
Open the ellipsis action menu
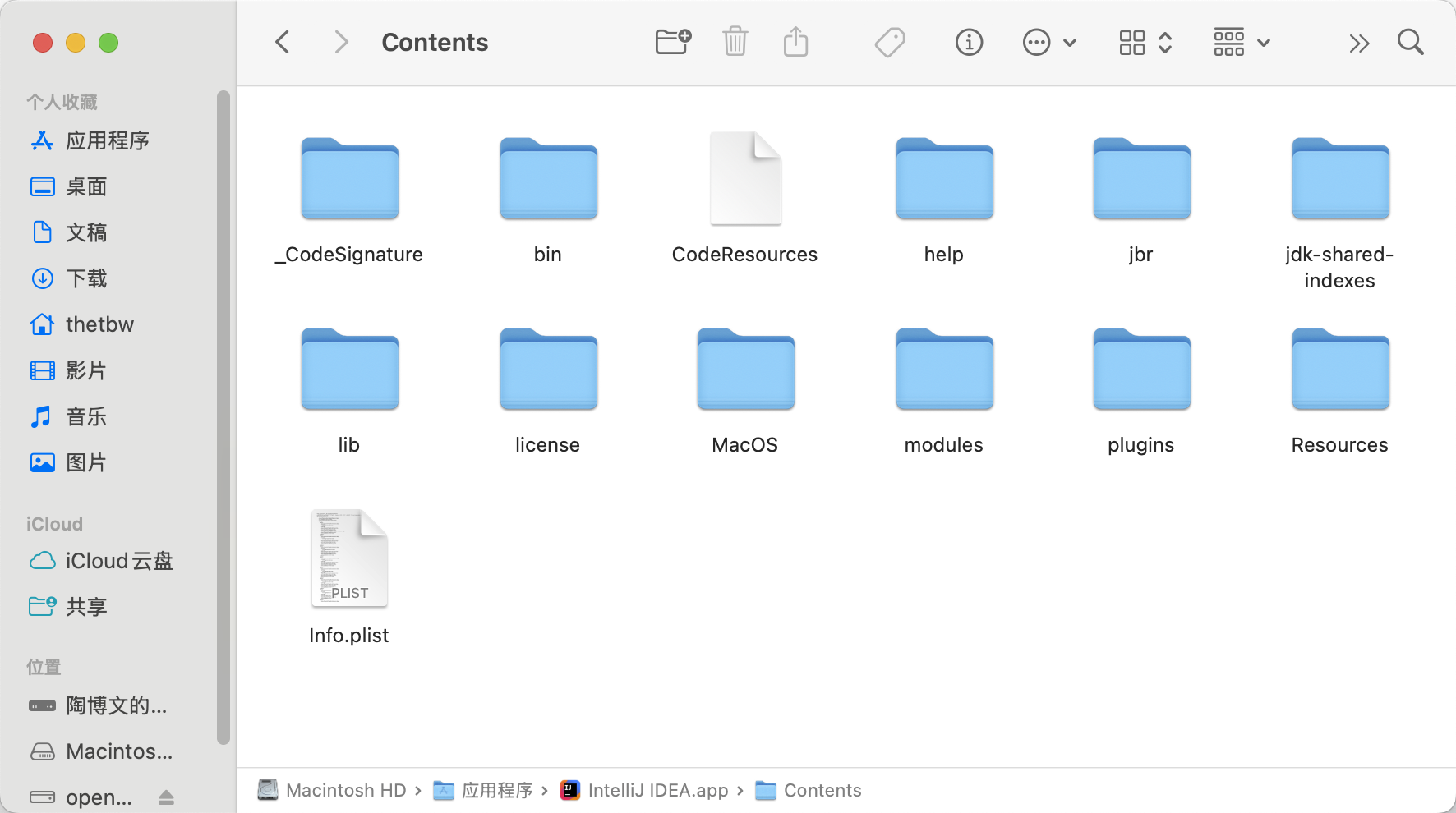[1049, 42]
